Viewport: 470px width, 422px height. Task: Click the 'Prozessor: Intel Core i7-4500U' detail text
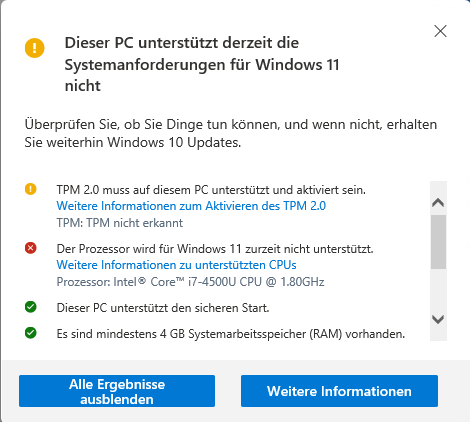190,282
